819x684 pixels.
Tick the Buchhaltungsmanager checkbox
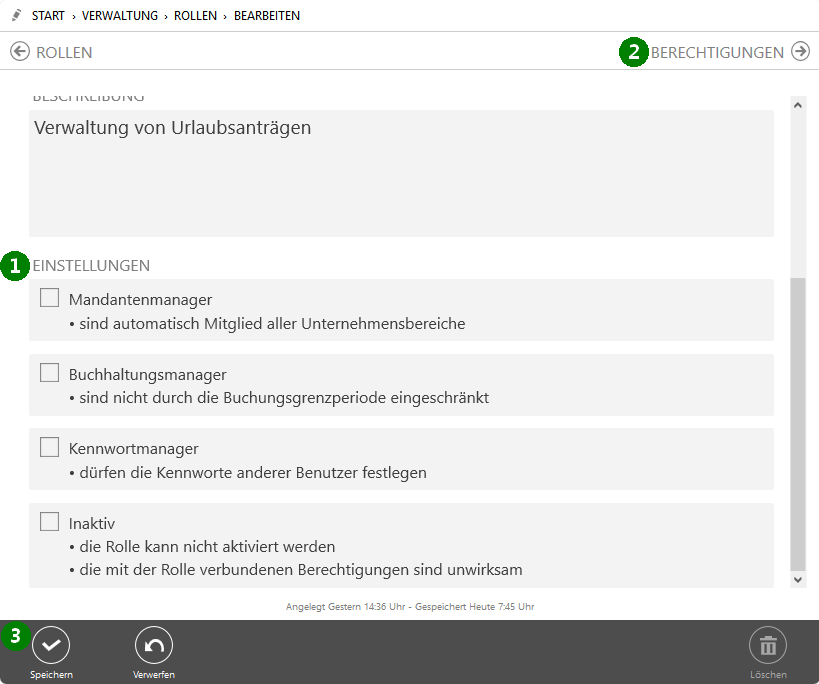pos(50,373)
